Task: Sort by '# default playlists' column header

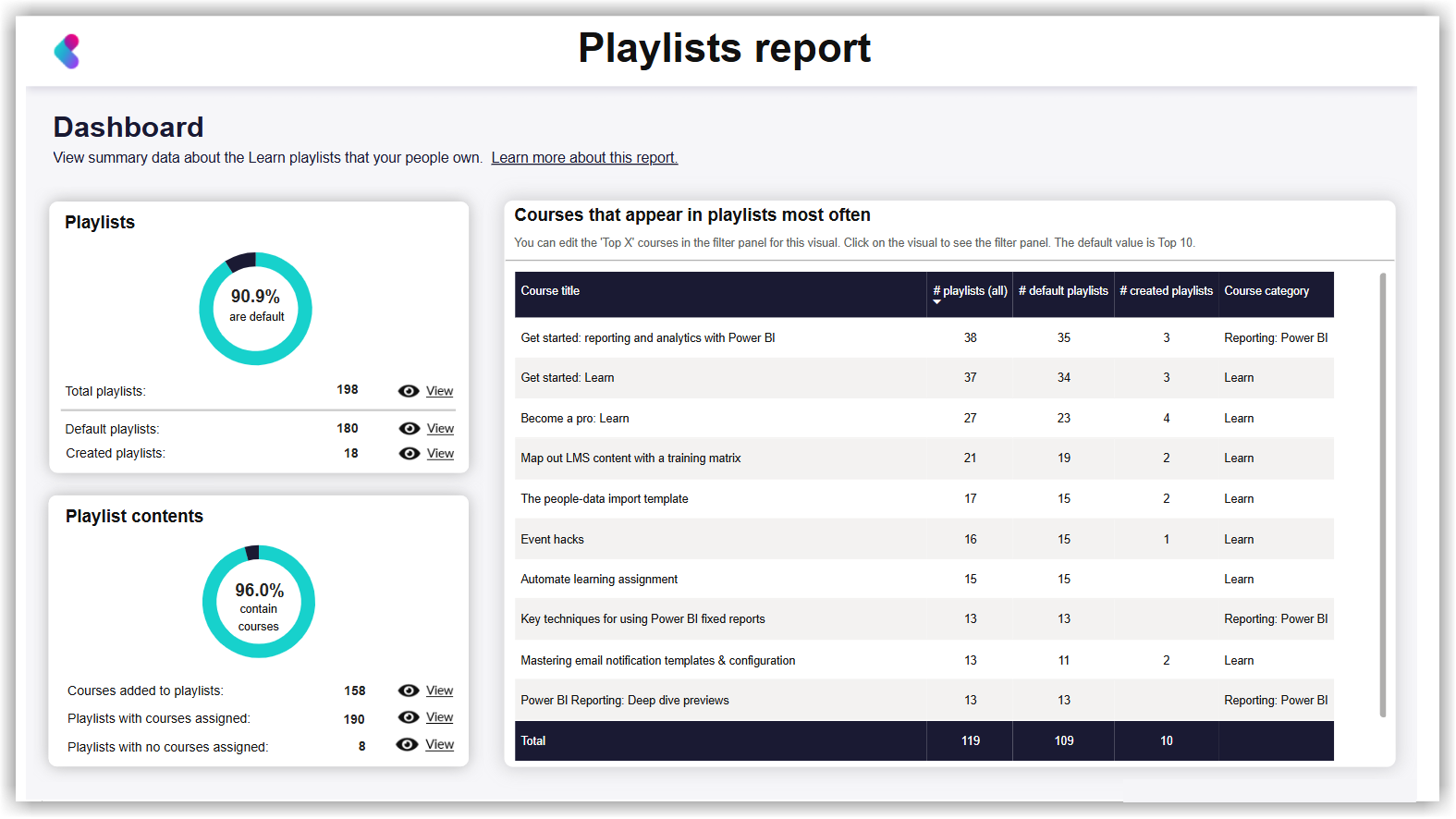Action: tap(1063, 290)
